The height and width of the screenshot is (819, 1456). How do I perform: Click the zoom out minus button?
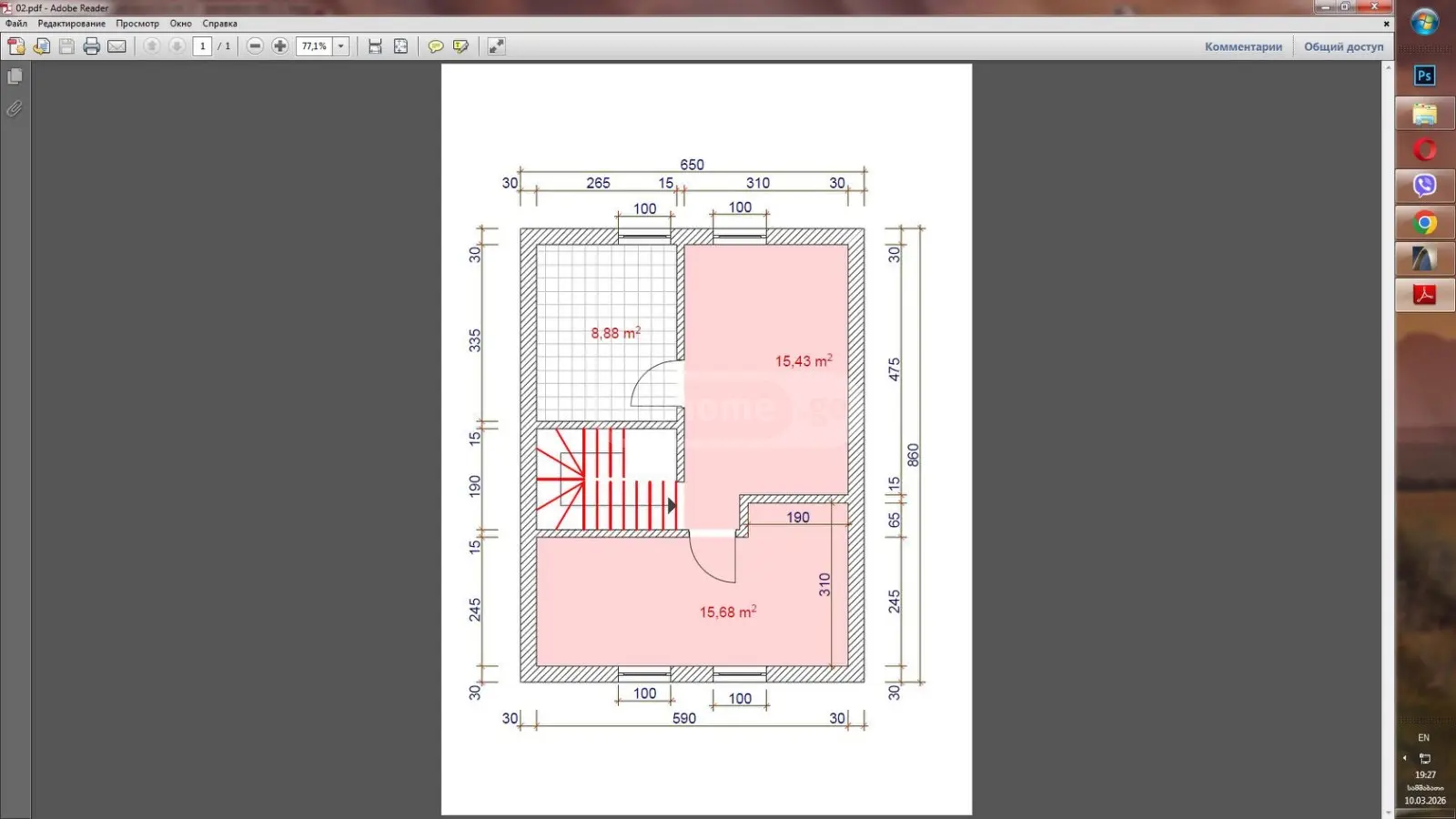pyautogui.click(x=255, y=46)
